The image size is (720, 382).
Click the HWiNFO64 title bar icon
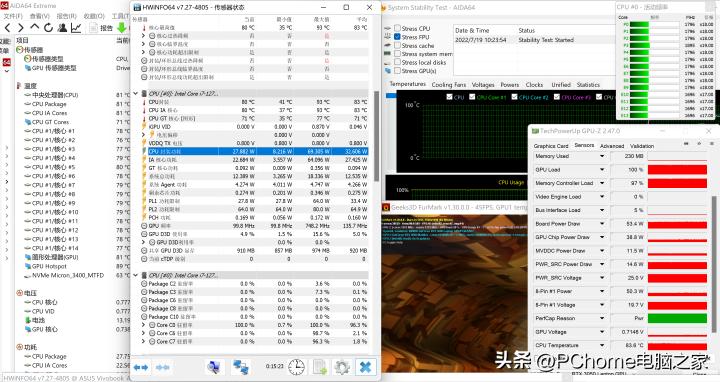(x=137, y=7)
